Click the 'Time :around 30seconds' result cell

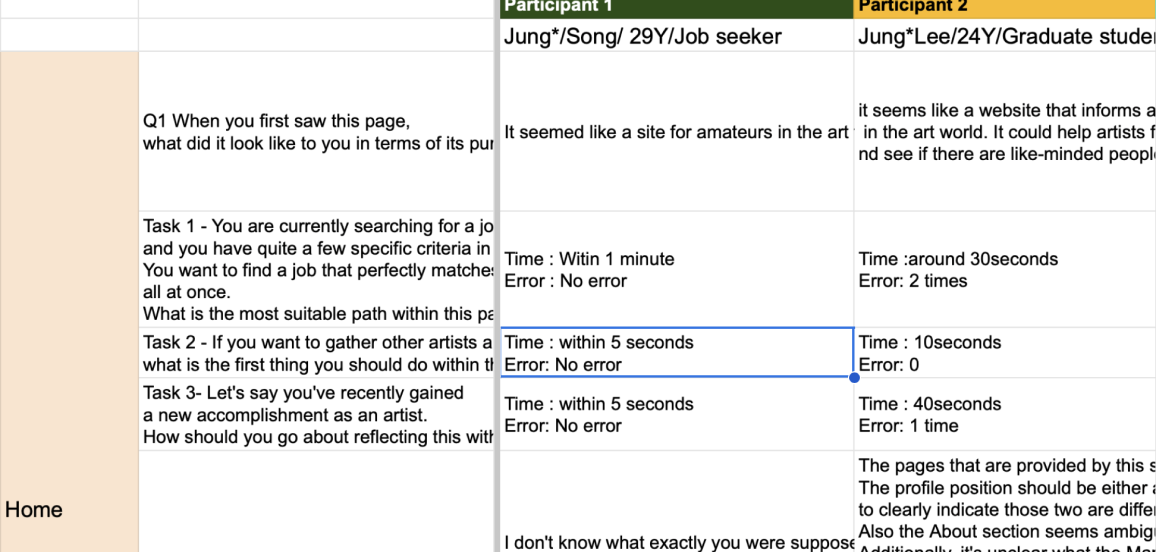coord(1004,270)
